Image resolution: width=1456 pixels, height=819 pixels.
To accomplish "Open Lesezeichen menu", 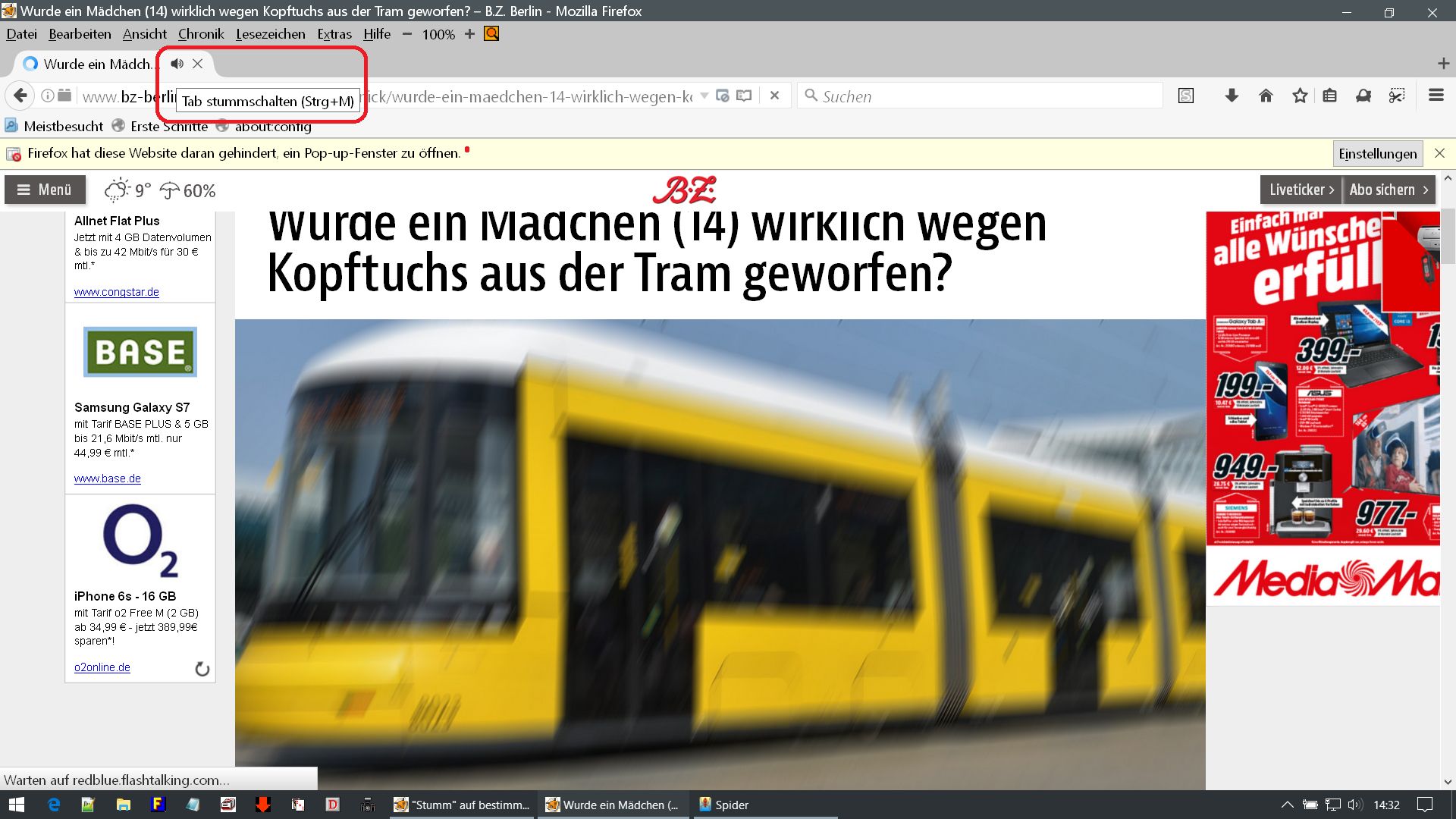I will 270,34.
